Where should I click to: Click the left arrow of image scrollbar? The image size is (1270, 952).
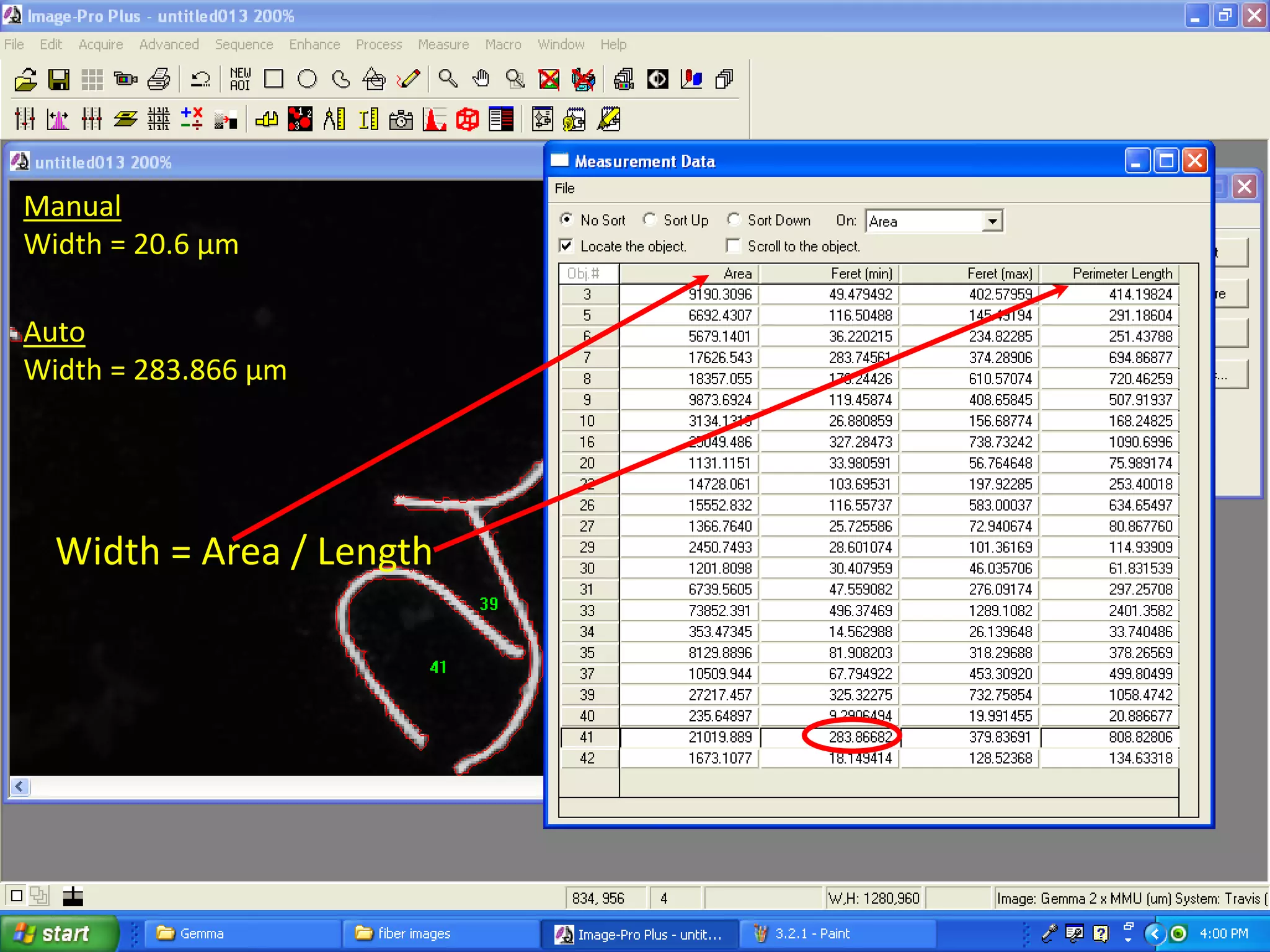[20, 787]
